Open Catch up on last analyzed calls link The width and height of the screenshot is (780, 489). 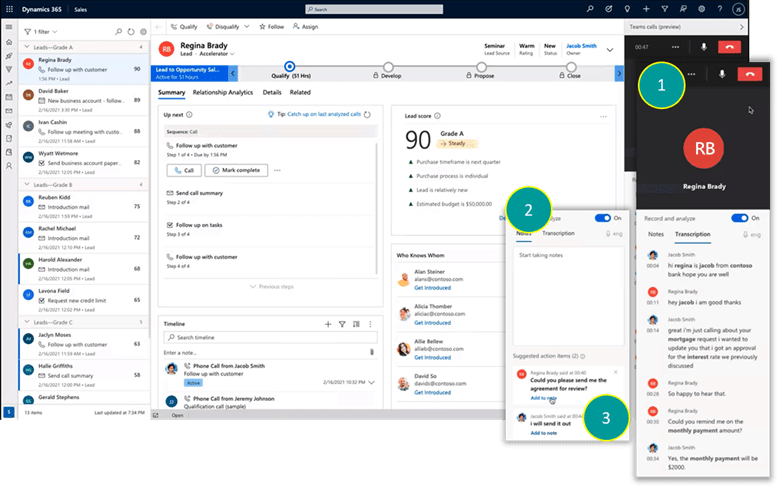coord(324,114)
